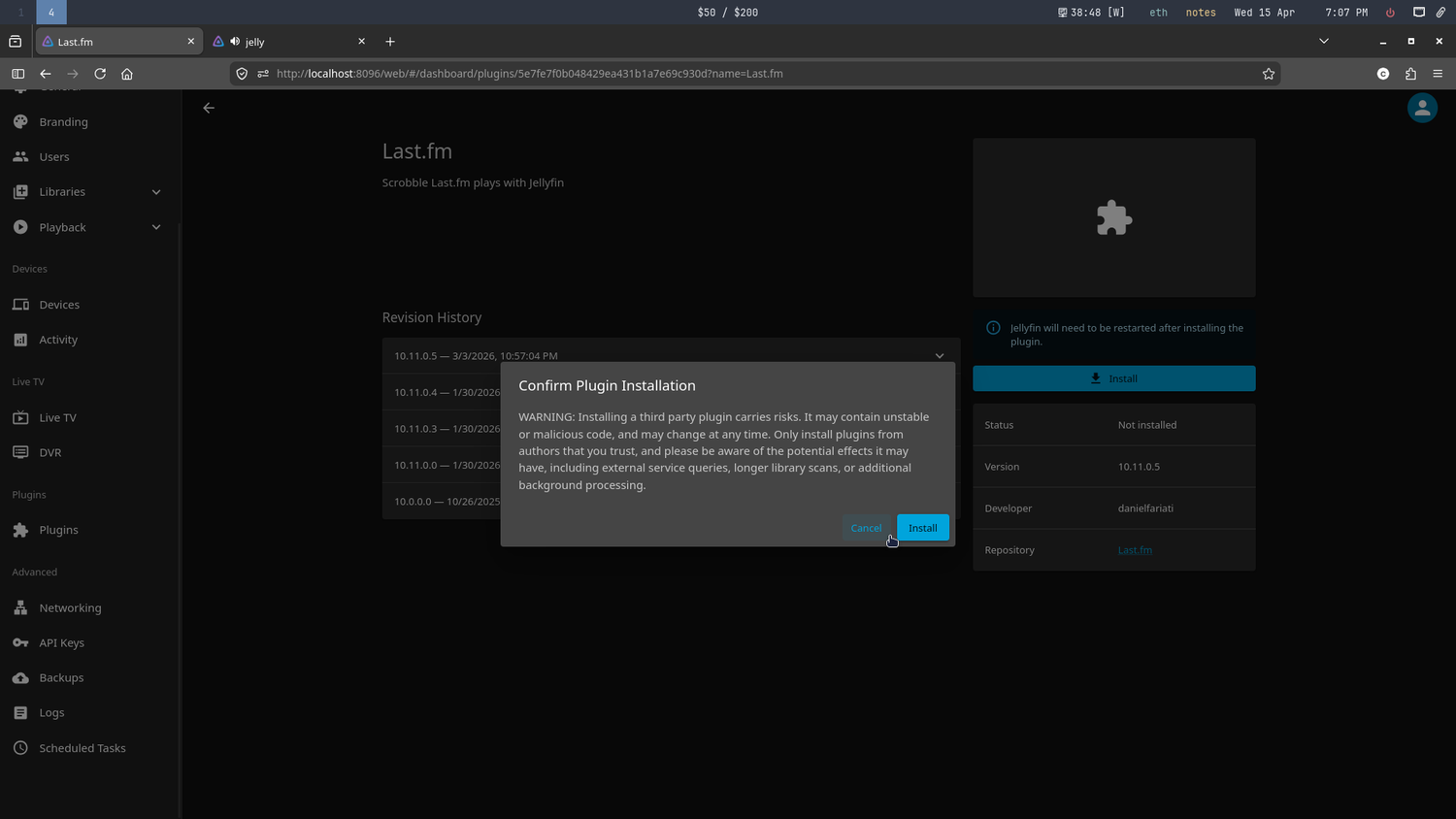Open the list all tabs dropdown
The height and width of the screenshot is (819, 1456).
point(1323,42)
